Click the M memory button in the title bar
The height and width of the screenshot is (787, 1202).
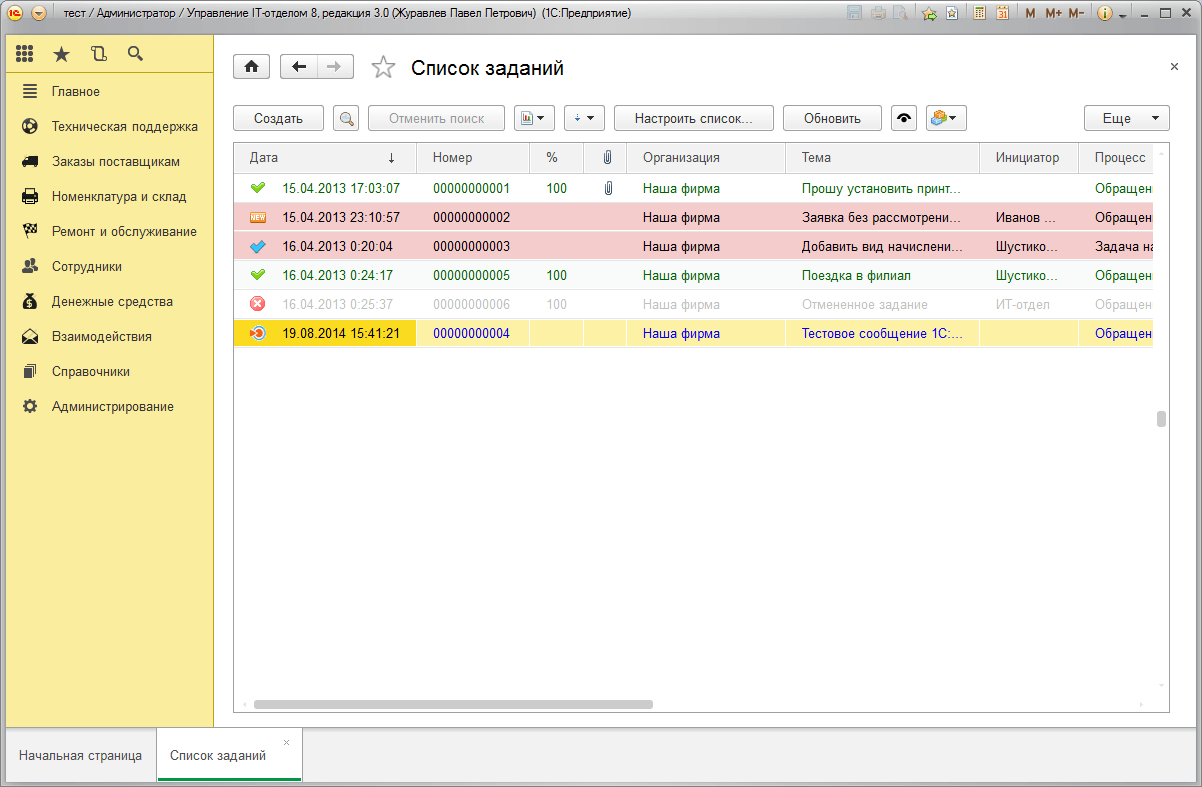click(1030, 13)
